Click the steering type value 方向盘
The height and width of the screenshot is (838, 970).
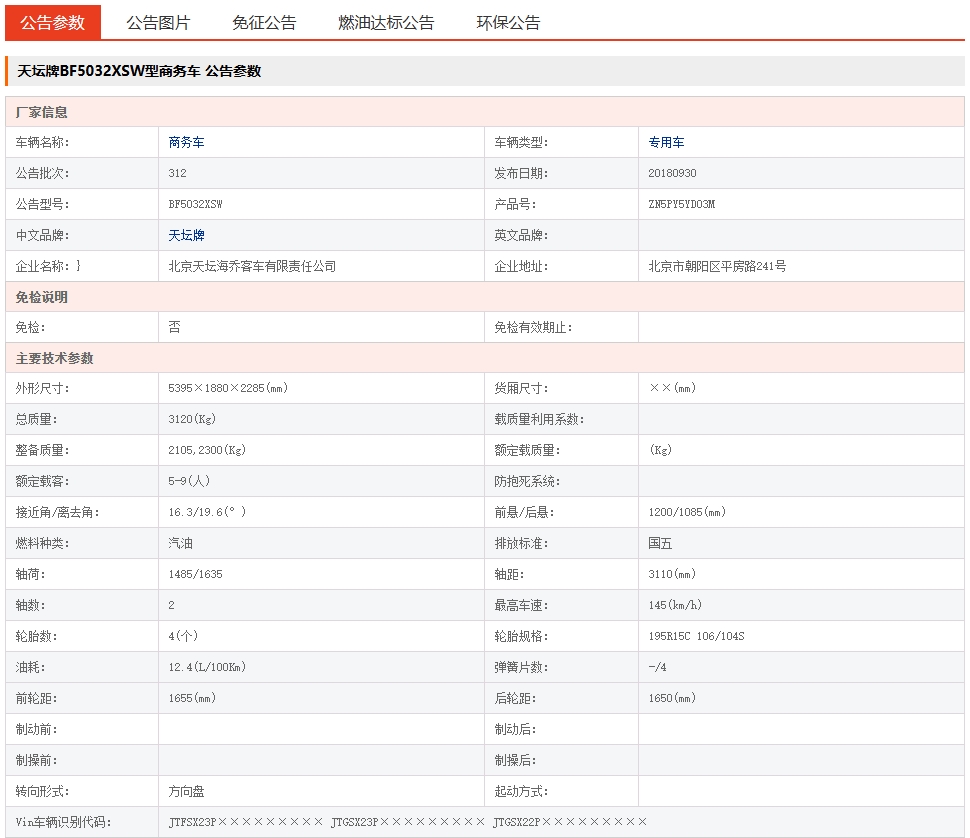point(186,791)
